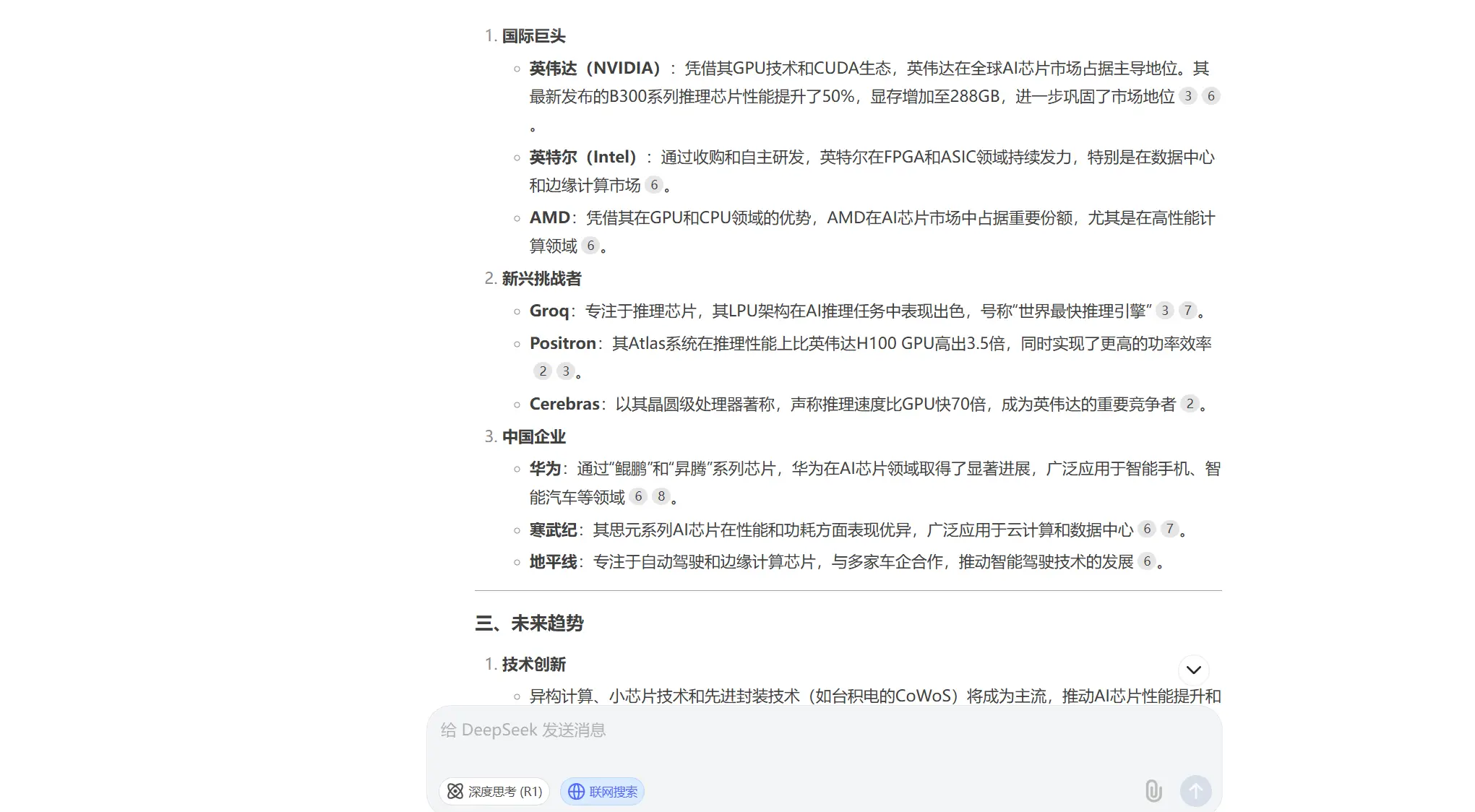This screenshot has height=812, width=1475.
Task: Toggle 深度思考 (R1) deep thinking mode
Action: point(494,792)
